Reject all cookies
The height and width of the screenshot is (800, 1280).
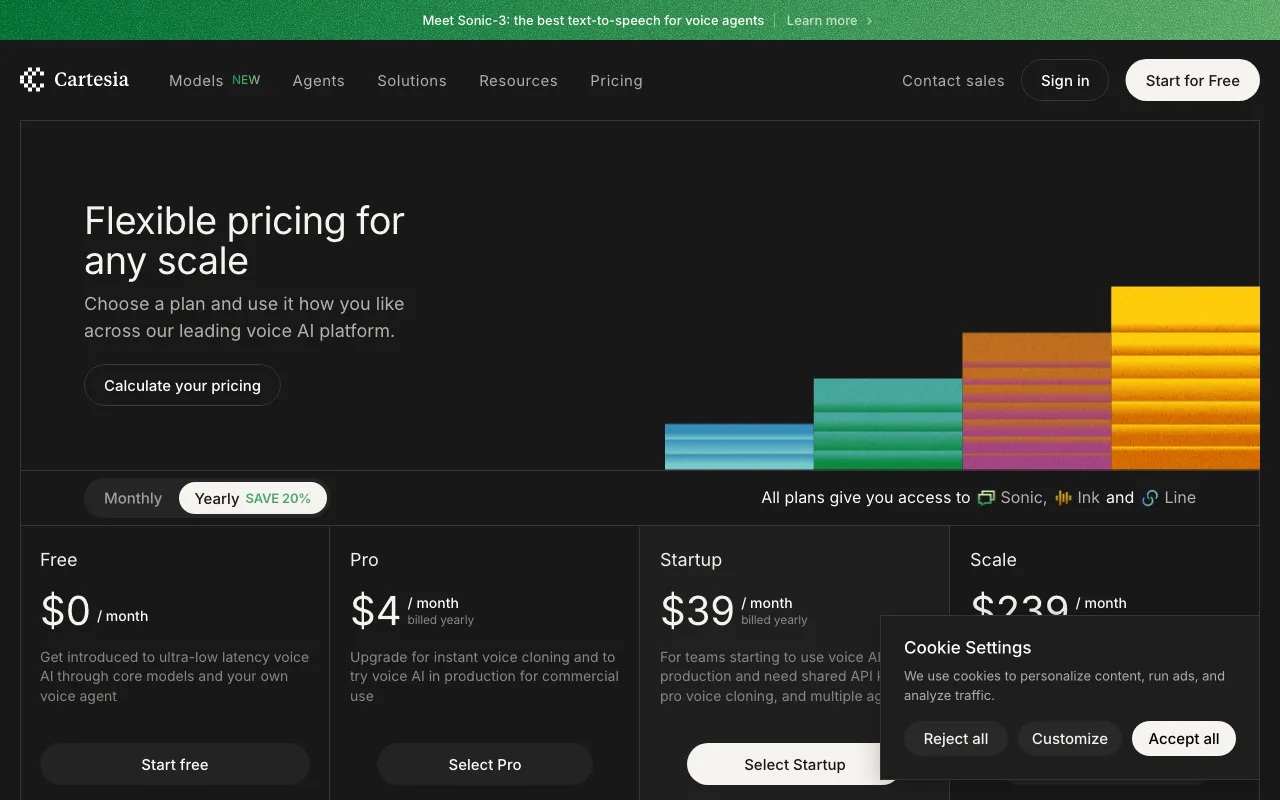(x=956, y=738)
